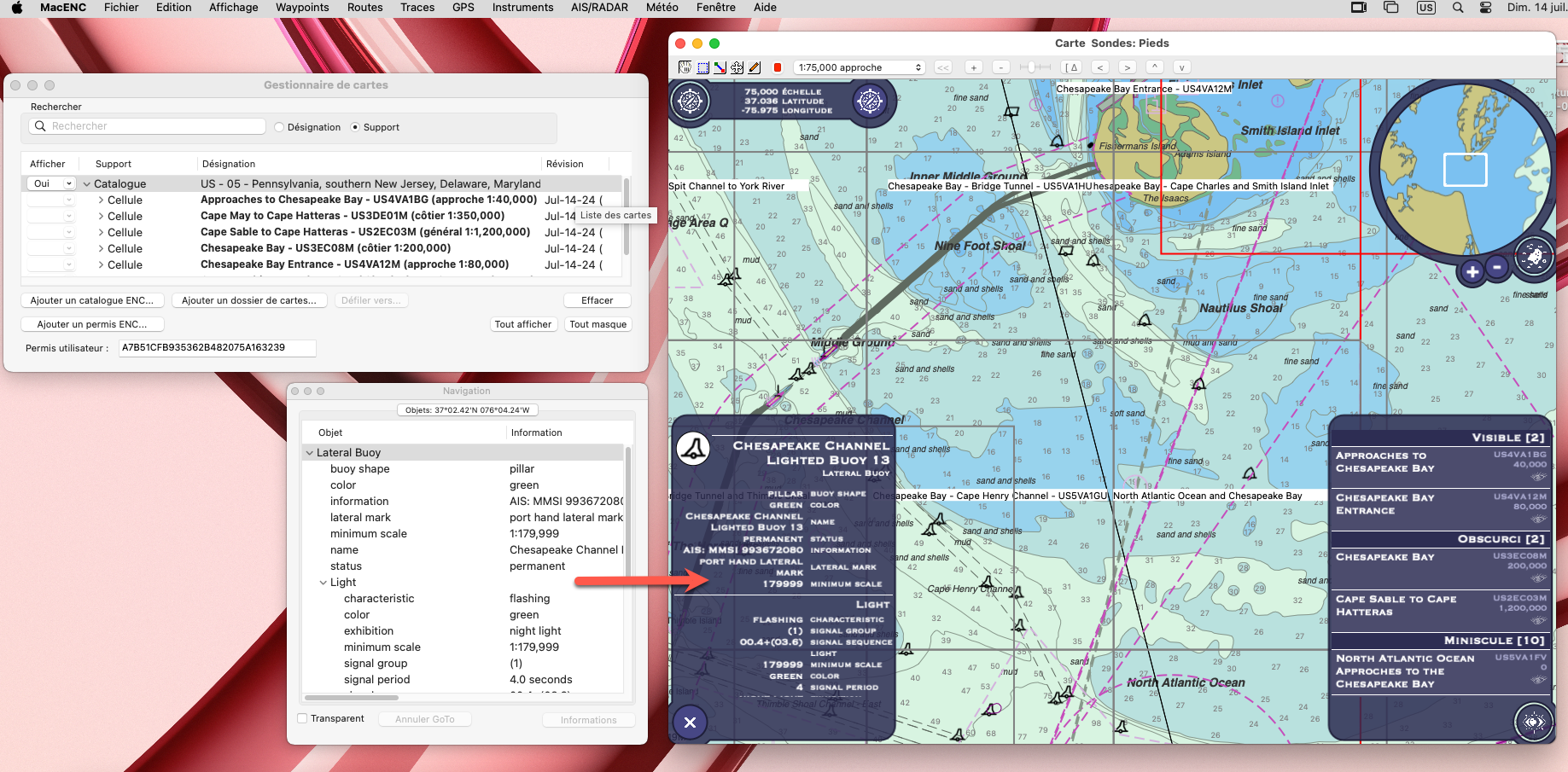The width and height of the screenshot is (1568, 772).
Task: Zoom in overview globe with plus button
Action: [x=1472, y=272]
